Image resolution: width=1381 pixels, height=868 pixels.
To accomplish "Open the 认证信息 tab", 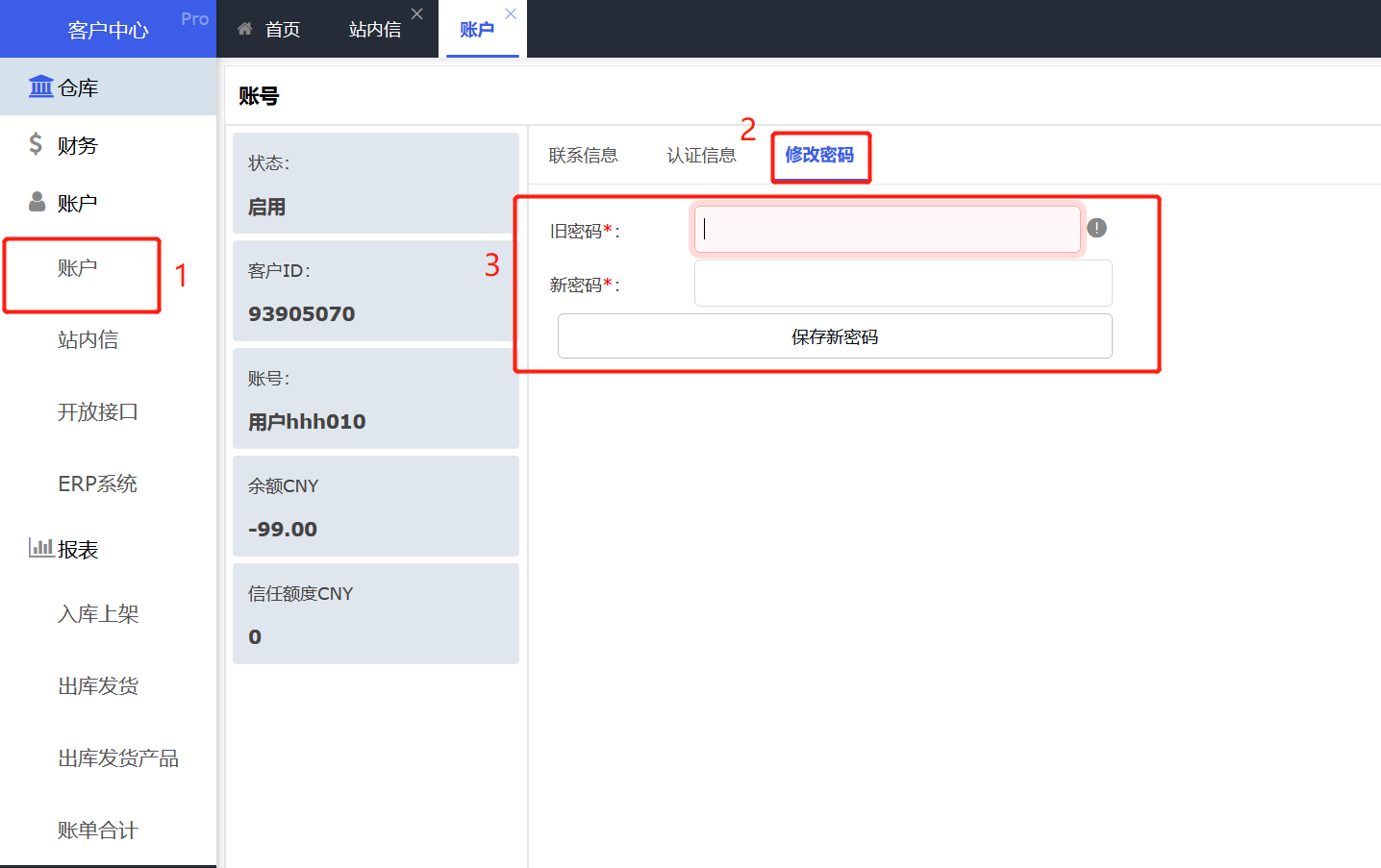I will point(701,155).
